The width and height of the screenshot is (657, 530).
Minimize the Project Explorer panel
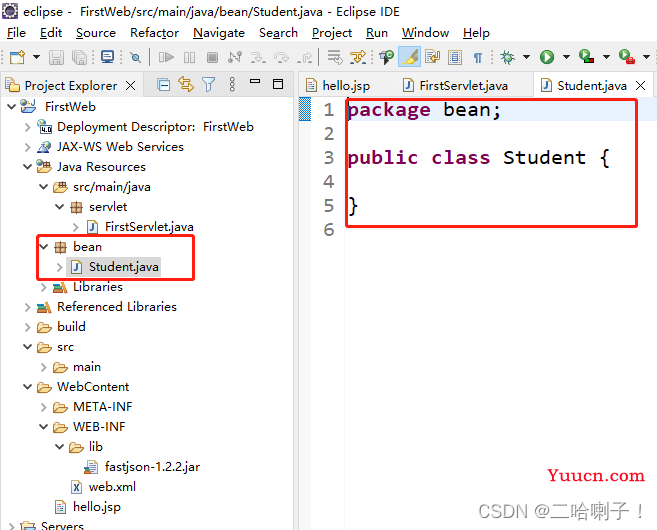[x=255, y=82]
